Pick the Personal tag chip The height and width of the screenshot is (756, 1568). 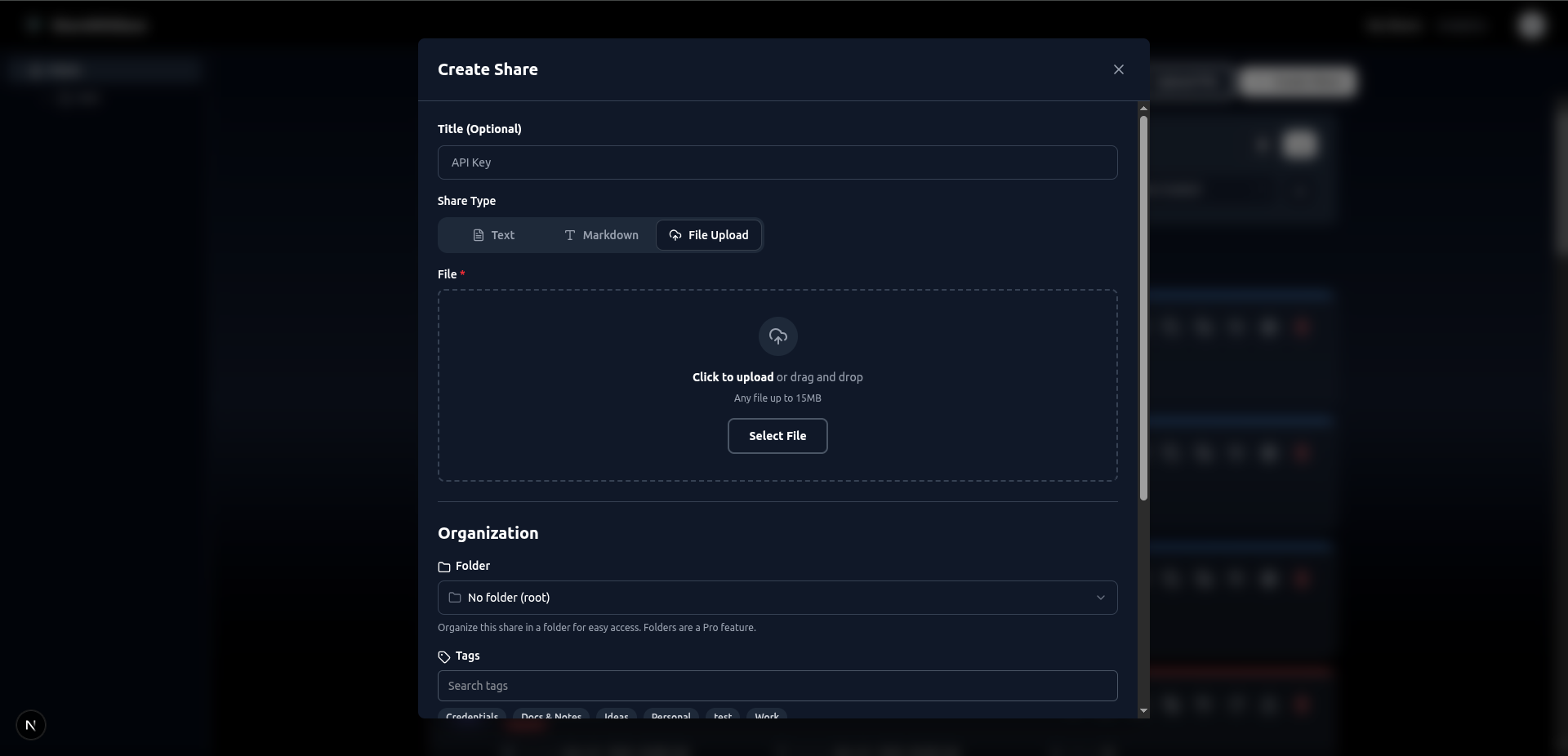671,714
